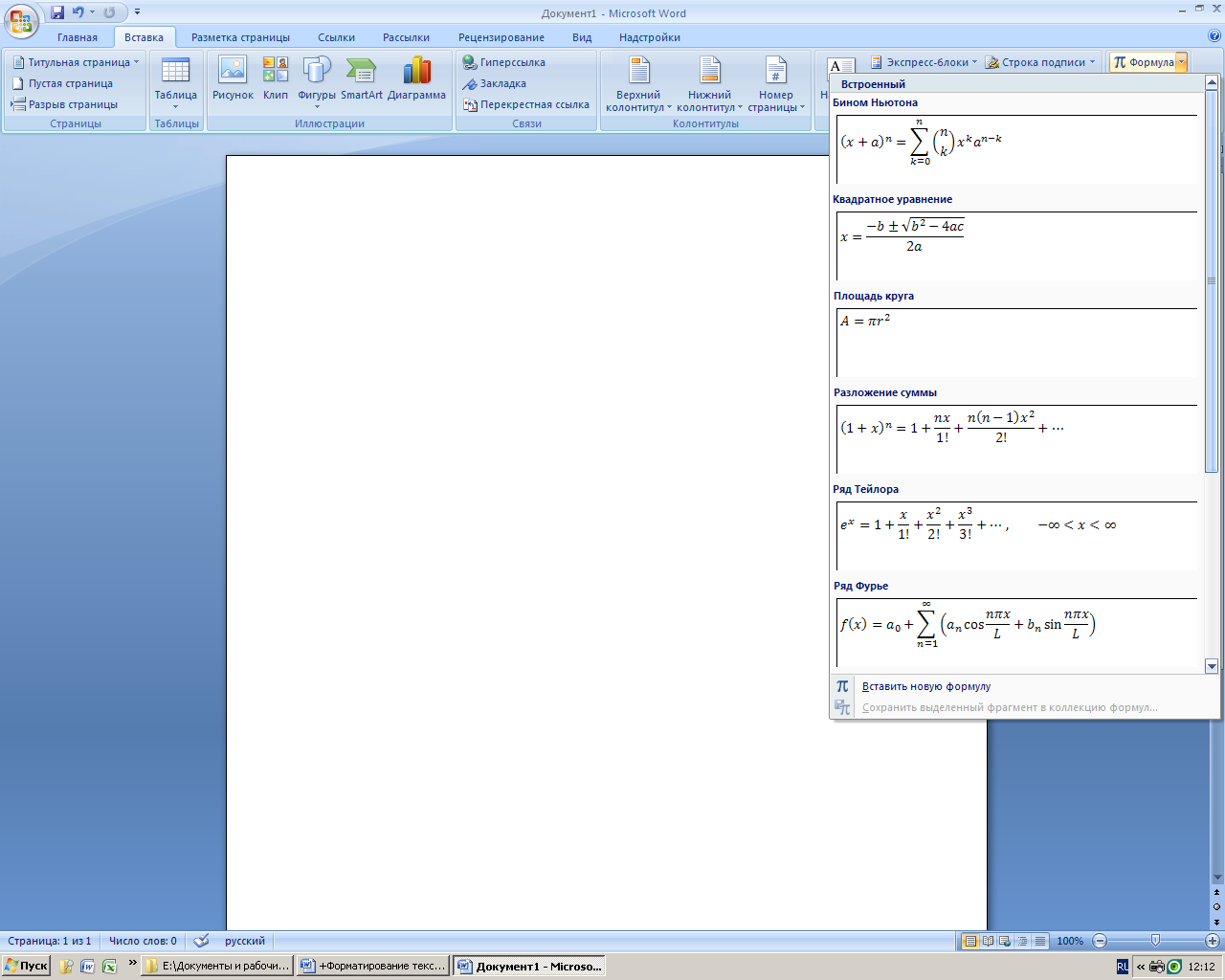Open the Экспресс-блоки dropdown
This screenshot has height=980, width=1225.
(924, 62)
